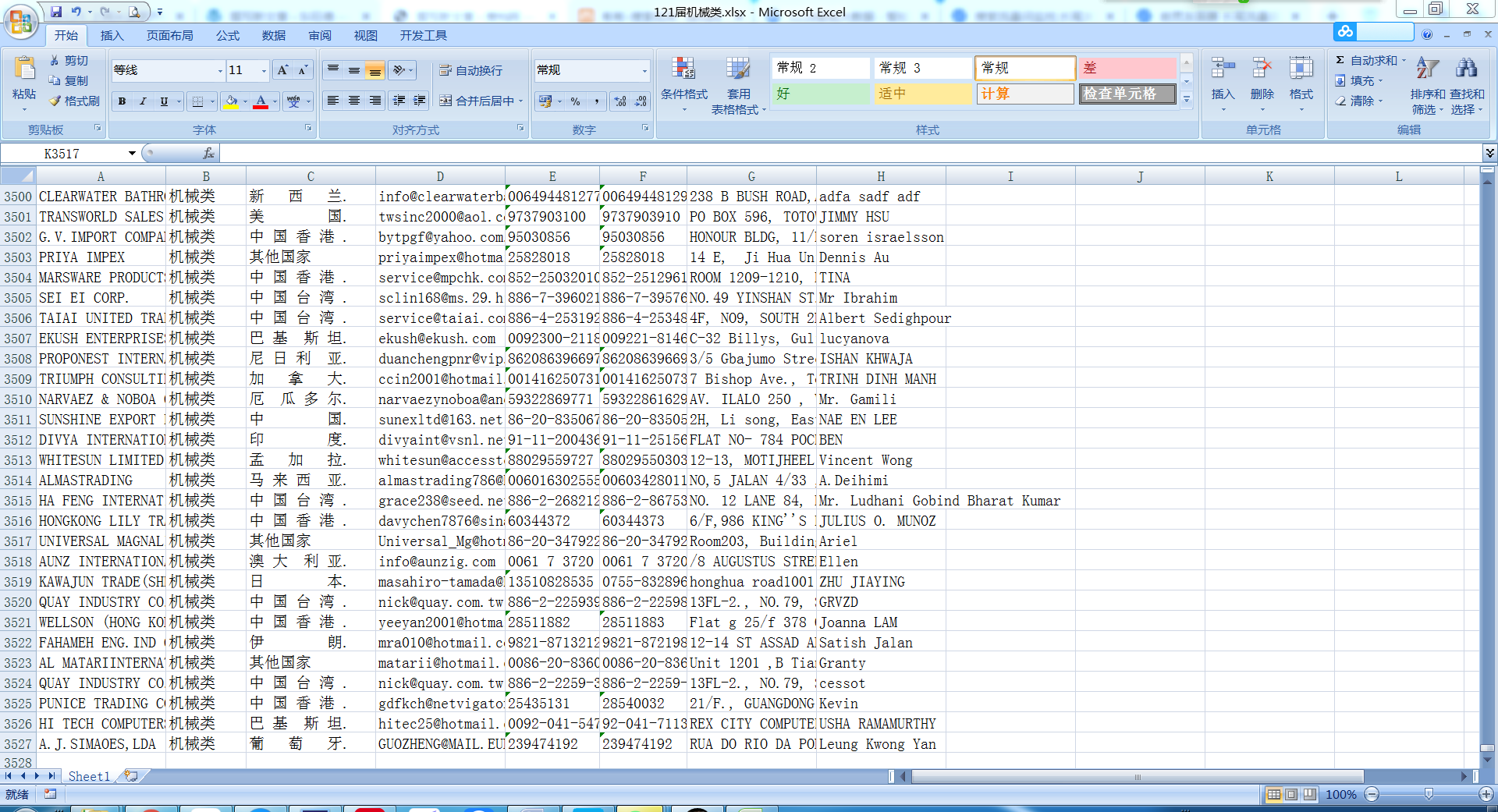Click the Paste (粘贴) icon
This screenshot has height=812, width=1498.
(x=24, y=70)
